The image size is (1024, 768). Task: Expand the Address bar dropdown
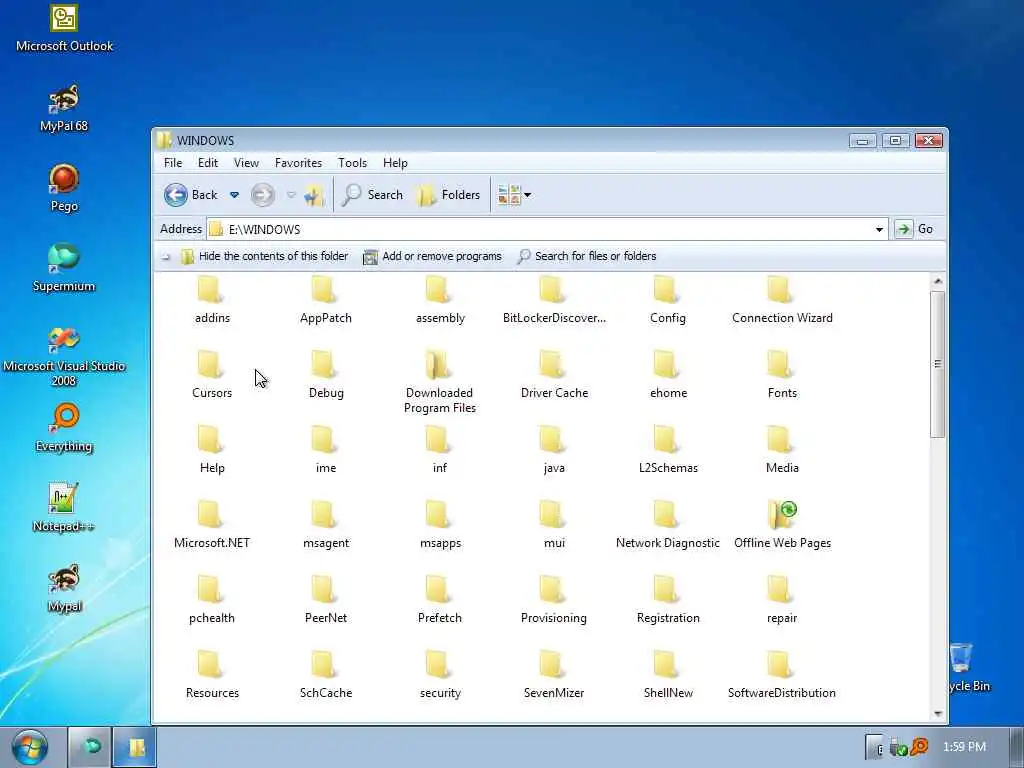pos(879,229)
